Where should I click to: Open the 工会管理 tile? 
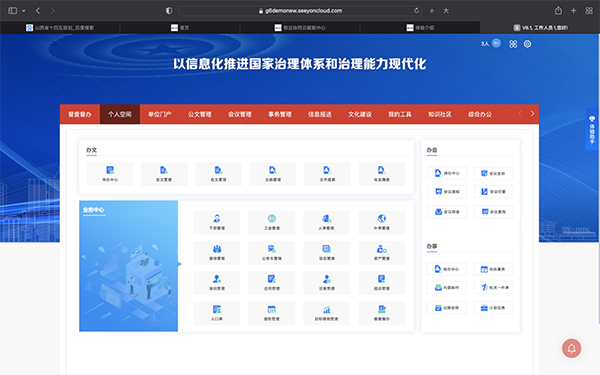(272, 222)
